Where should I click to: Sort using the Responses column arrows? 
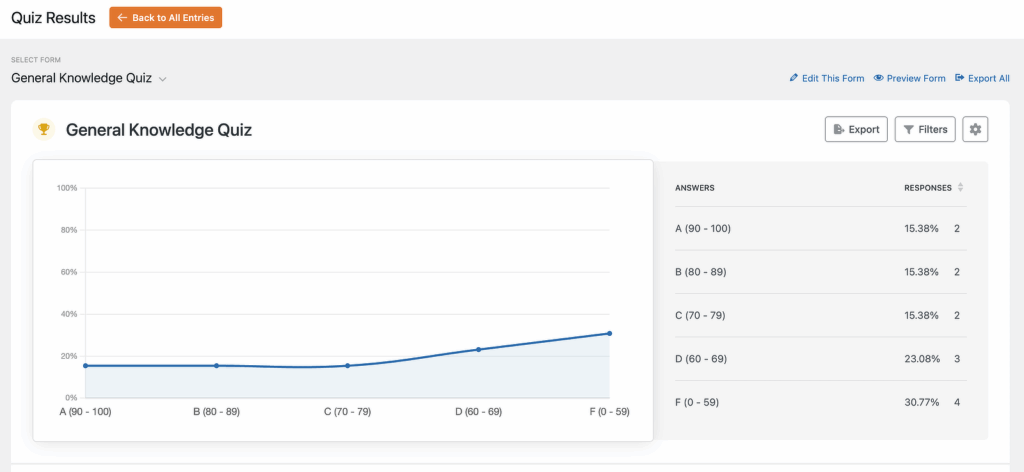point(961,187)
